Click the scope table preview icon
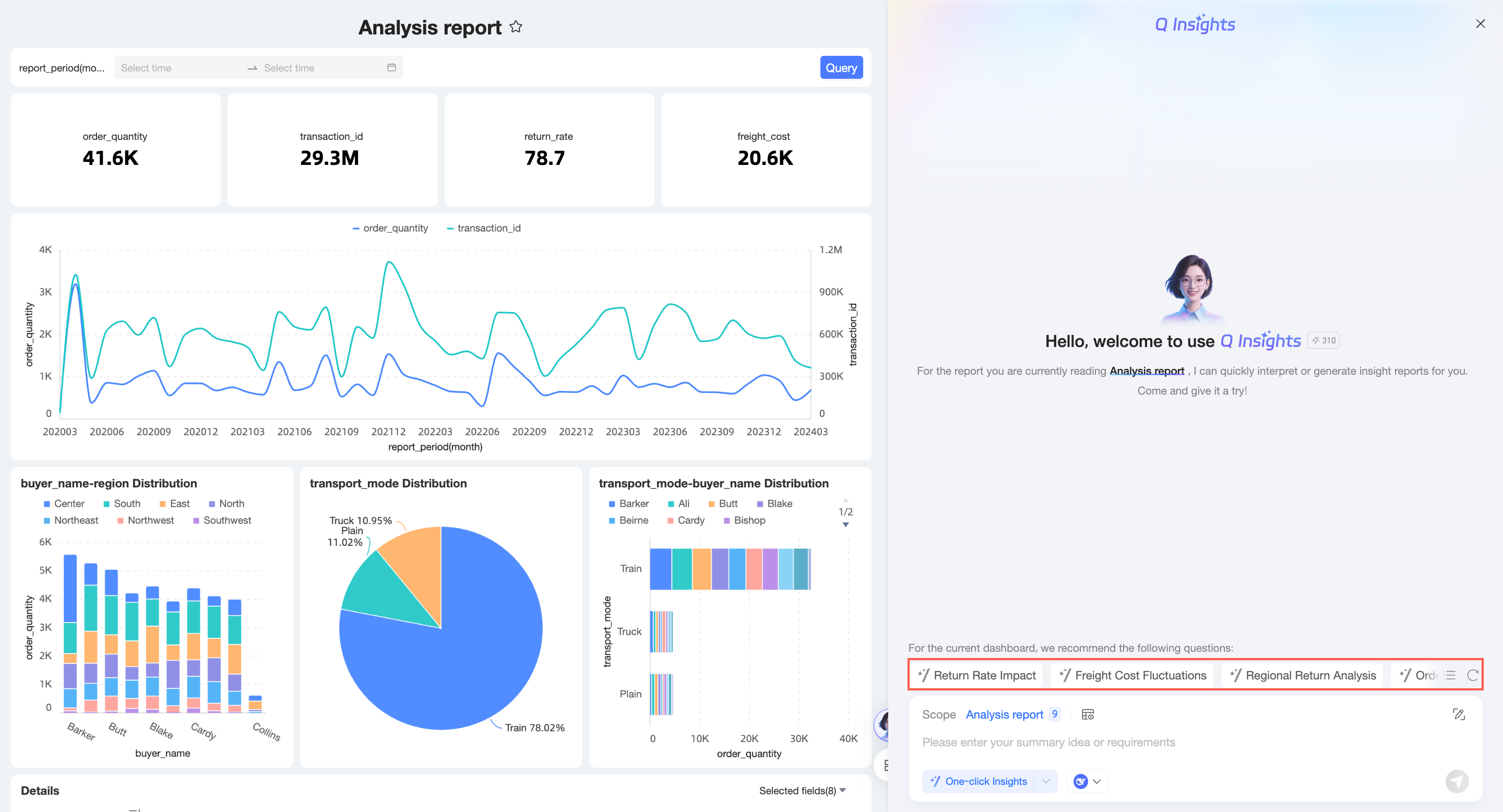 coord(1088,714)
